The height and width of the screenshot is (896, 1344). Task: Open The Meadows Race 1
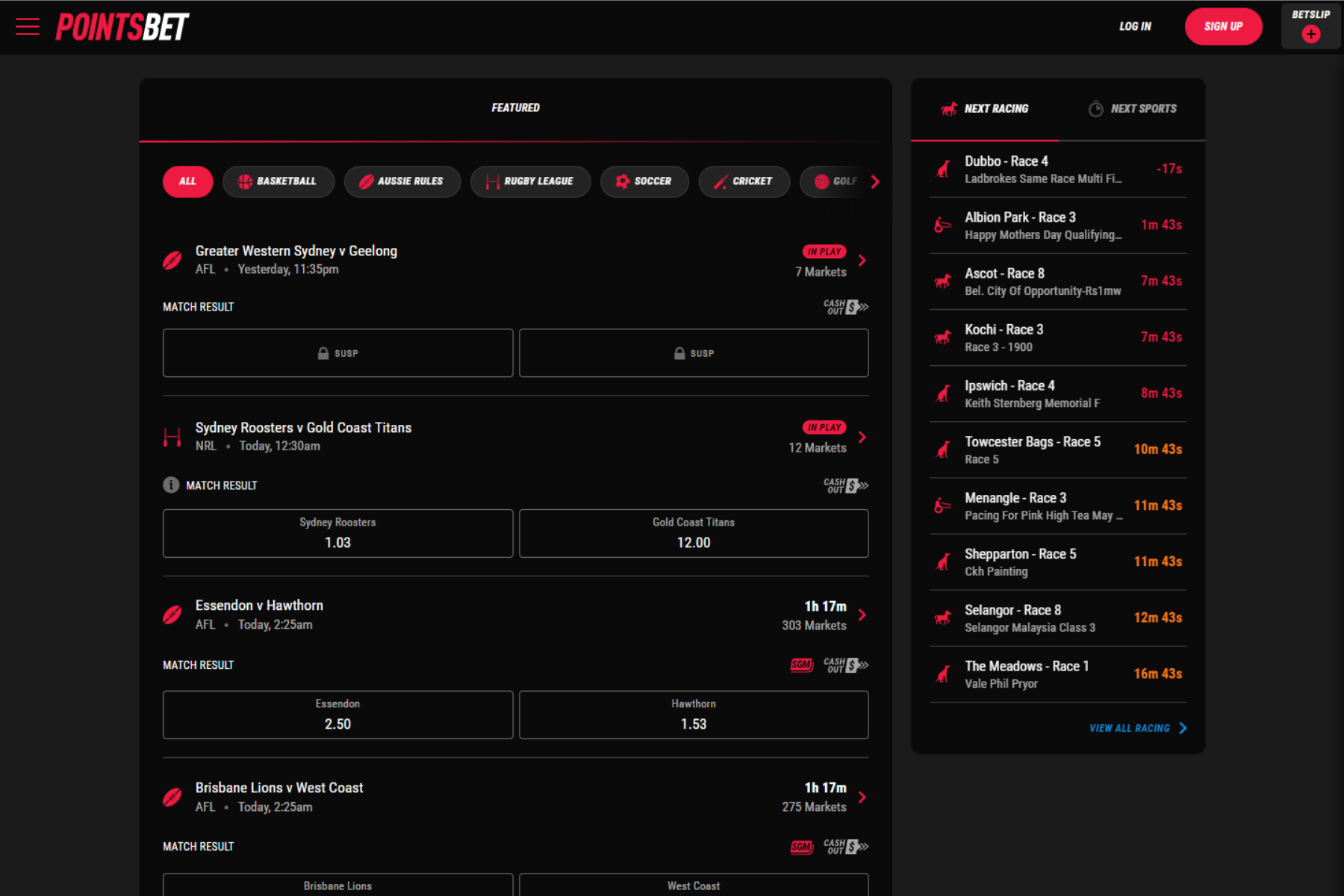[1058, 673]
